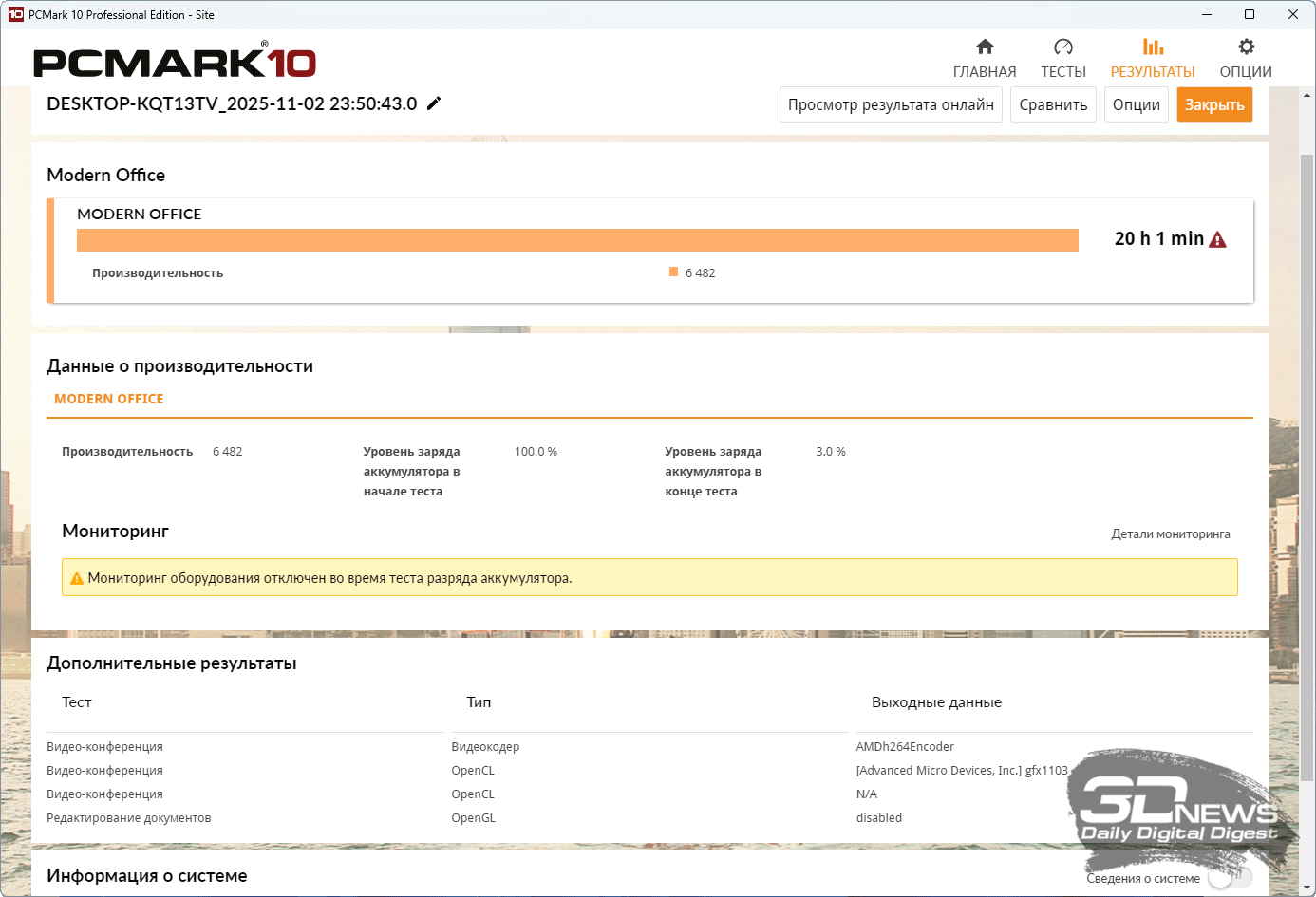The image size is (1316, 897).
Task: Go to the home (ГЛАВНАЯ) house icon
Action: (x=985, y=47)
